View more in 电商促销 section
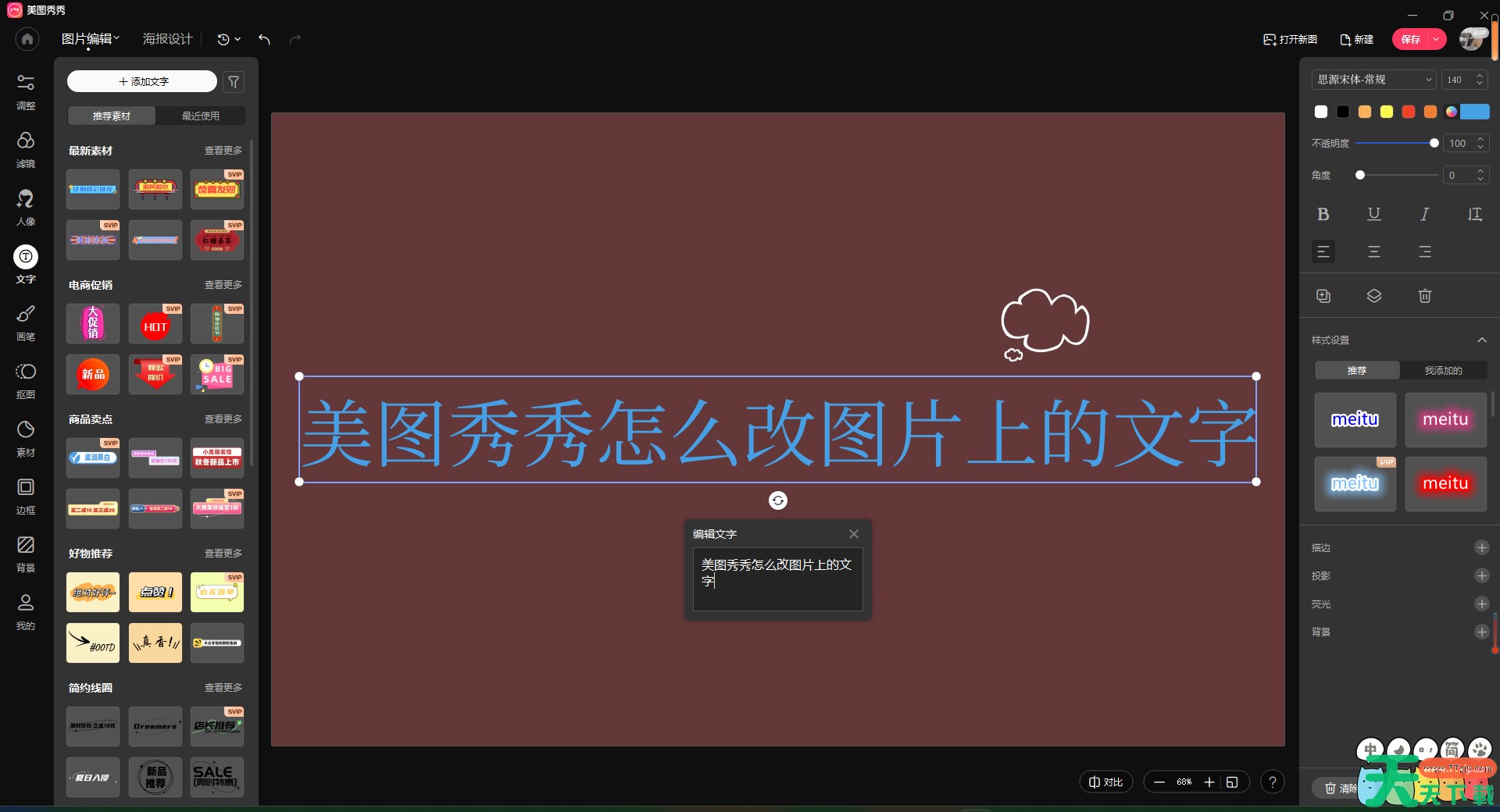This screenshot has height=812, width=1500. (223, 285)
